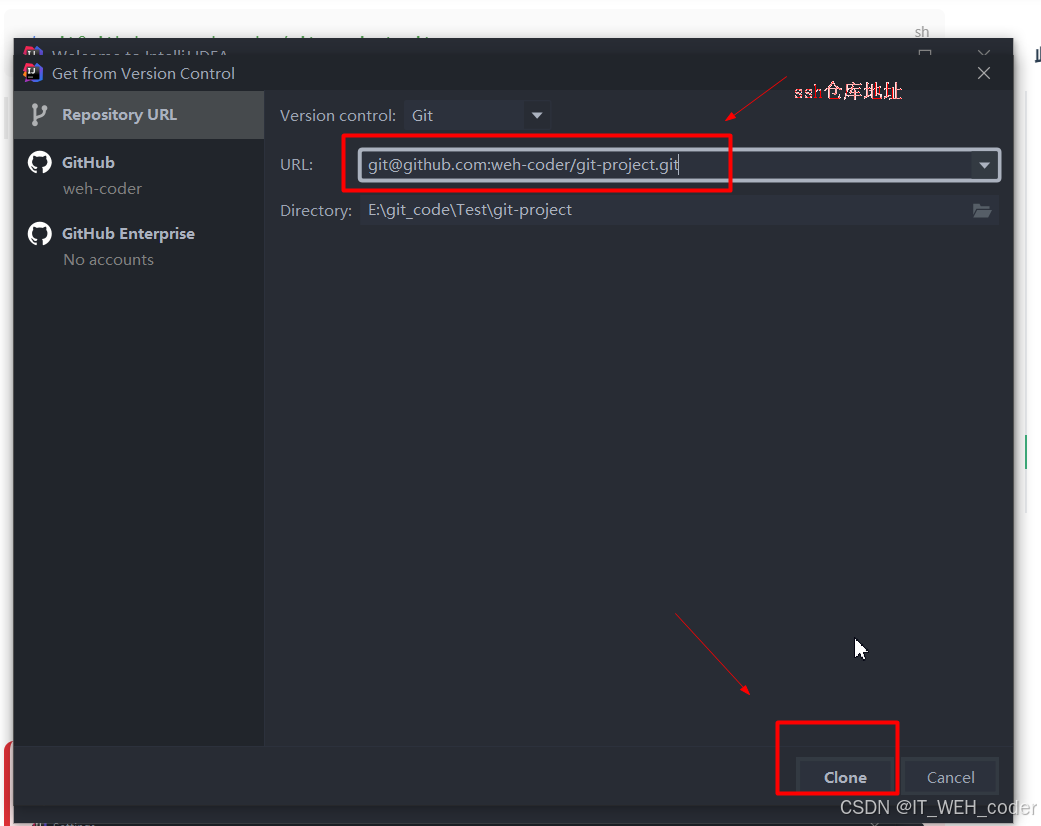Expand the URL history dropdown arrow
Screen dimensions: 1041x826
pos(985,165)
